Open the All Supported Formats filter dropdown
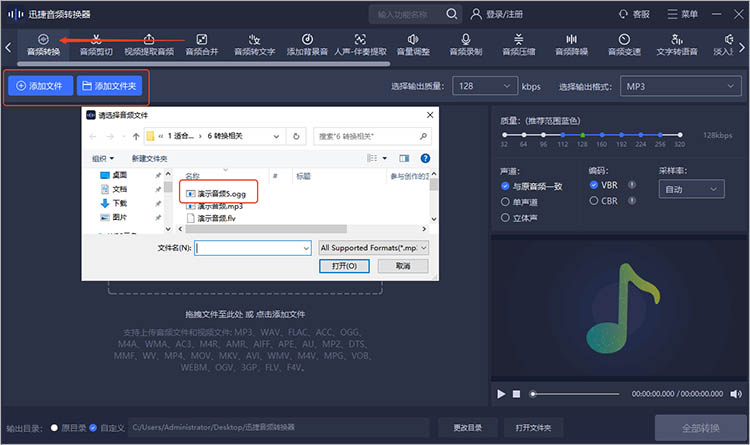This screenshot has height=445, width=750. (374, 248)
